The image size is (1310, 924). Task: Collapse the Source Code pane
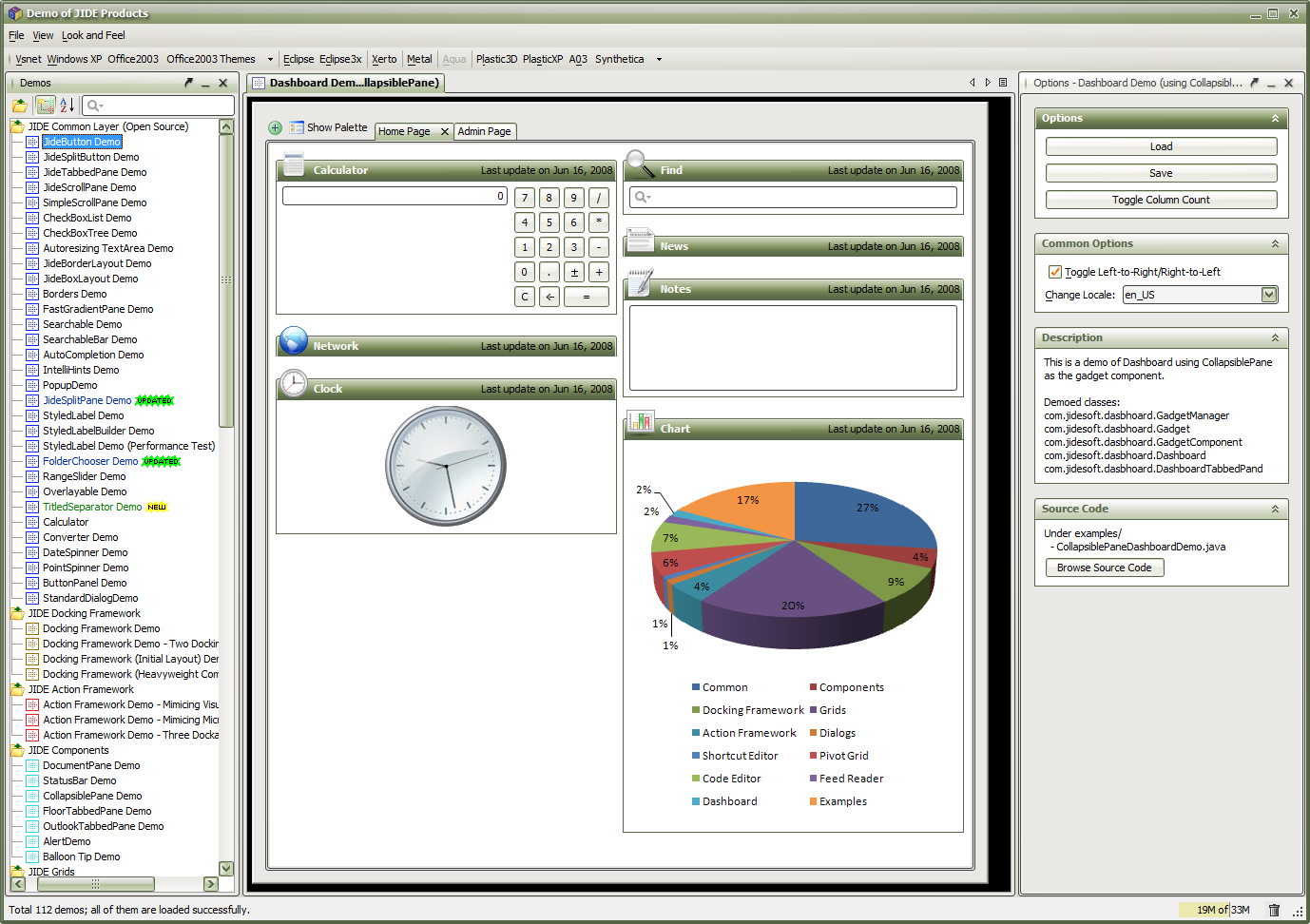coord(1275,510)
